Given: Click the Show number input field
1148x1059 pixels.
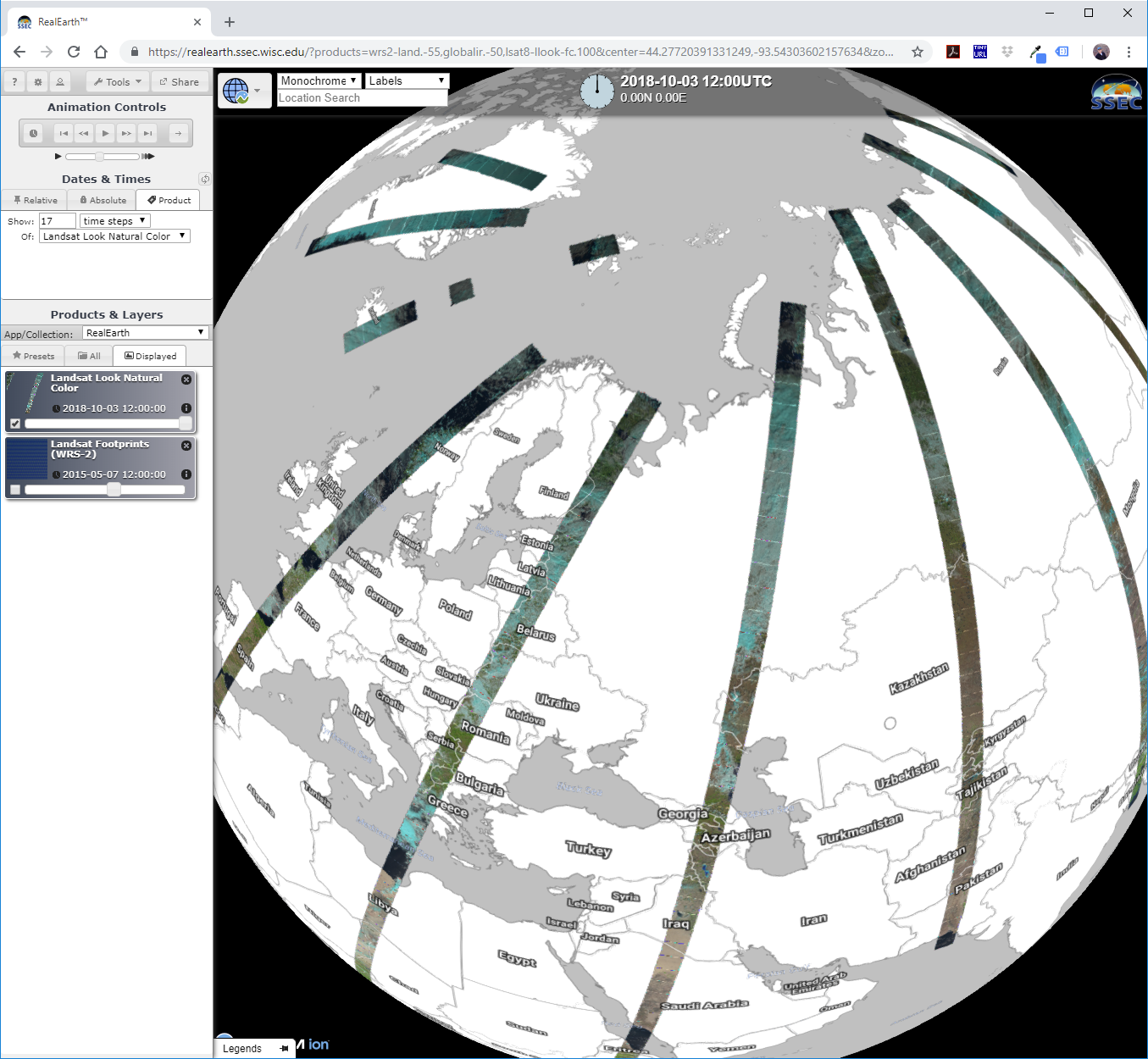Looking at the screenshot, I should pos(57,221).
